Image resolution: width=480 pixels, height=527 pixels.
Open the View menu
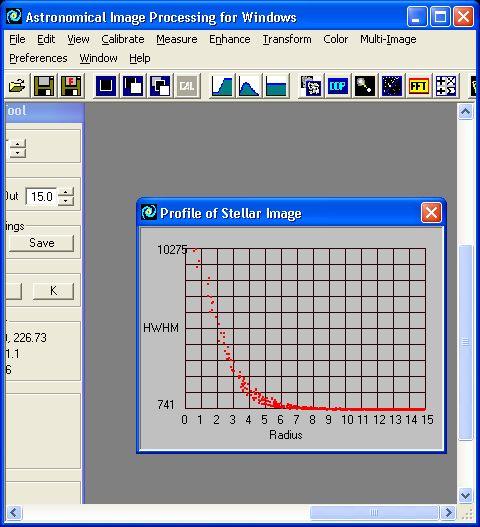[x=78, y=39]
